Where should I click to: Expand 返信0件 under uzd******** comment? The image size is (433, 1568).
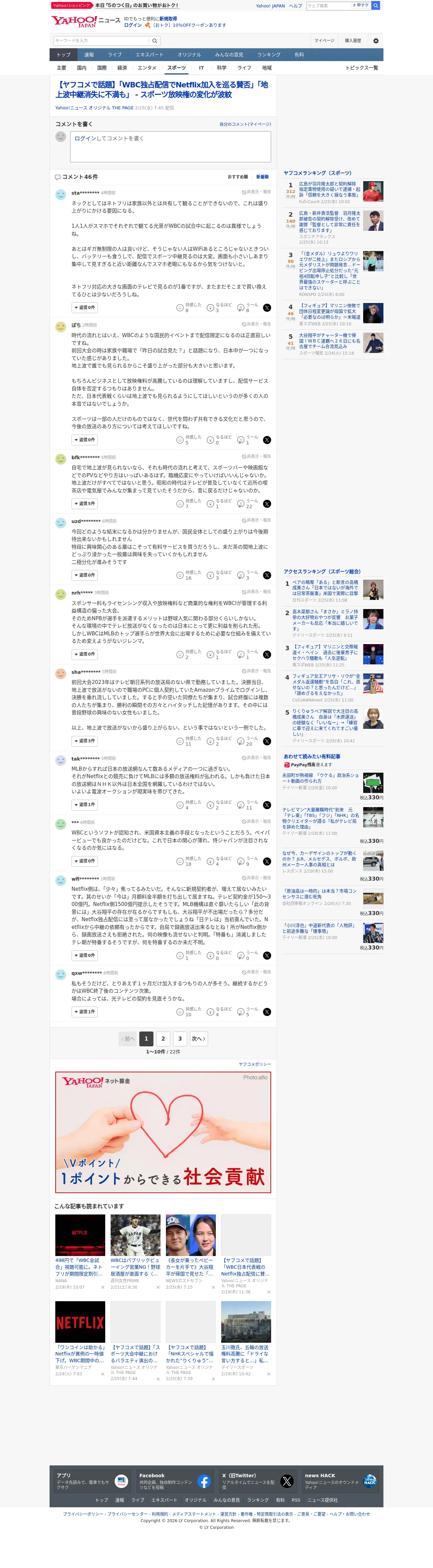point(85,575)
